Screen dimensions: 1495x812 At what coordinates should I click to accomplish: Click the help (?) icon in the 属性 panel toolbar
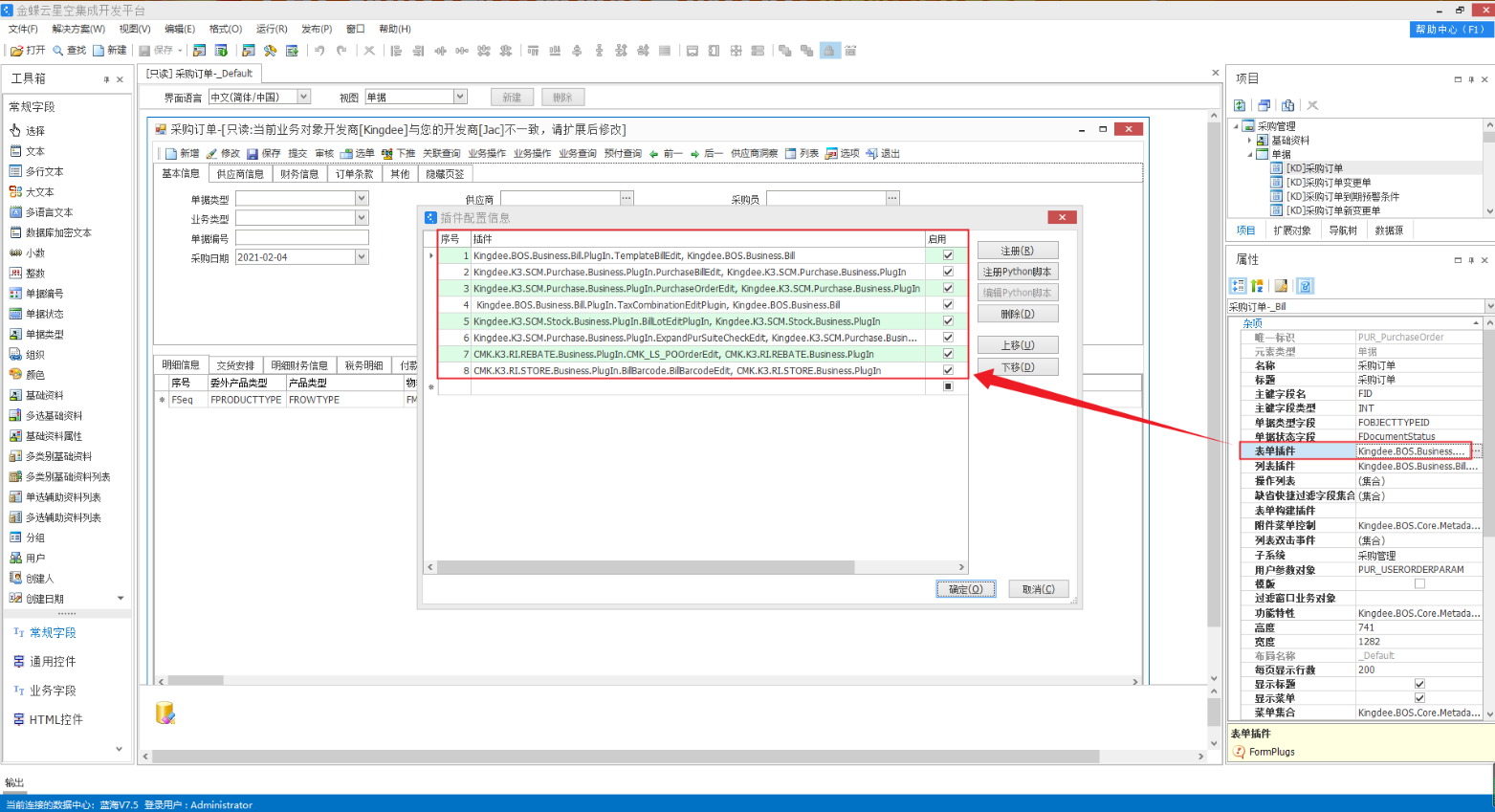point(1306,285)
